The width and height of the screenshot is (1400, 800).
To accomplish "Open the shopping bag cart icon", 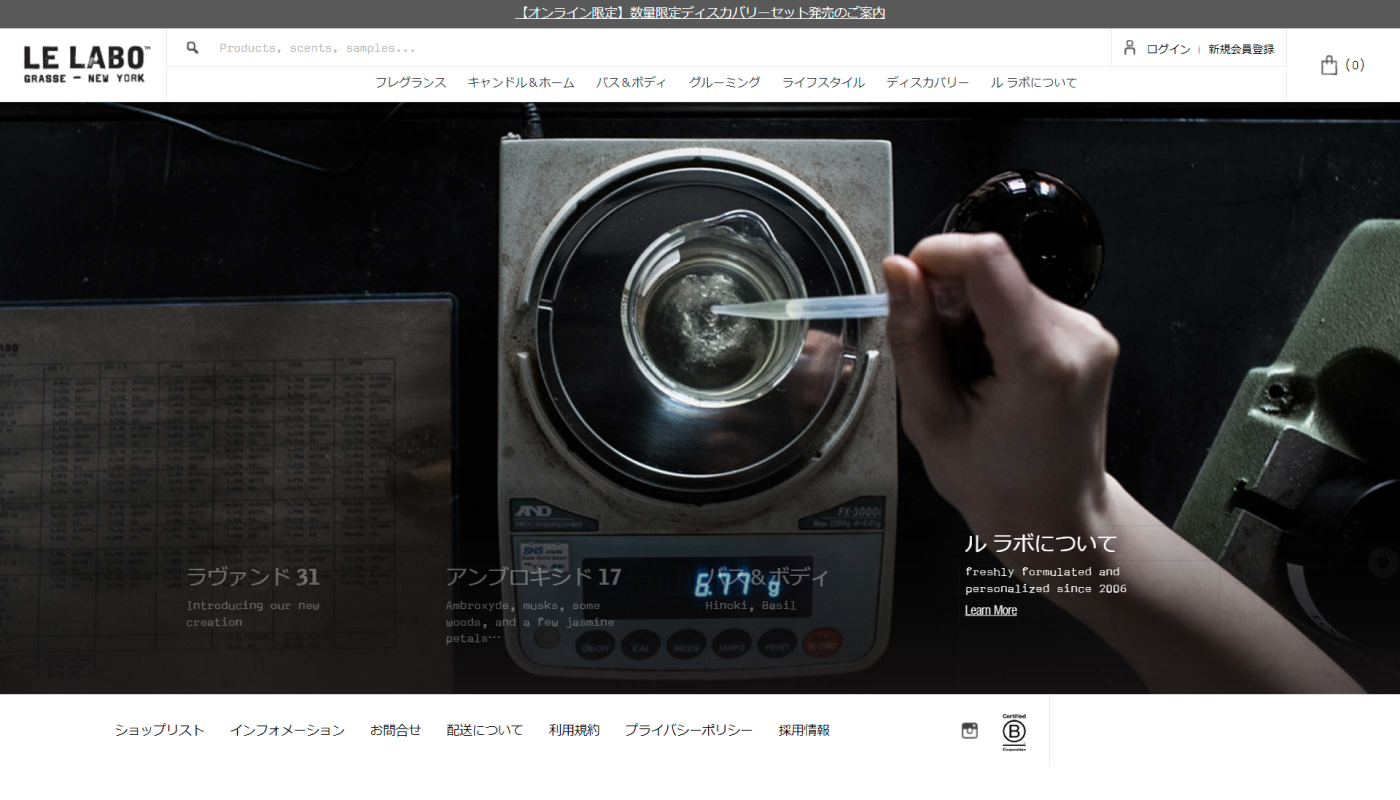I will pos(1329,63).
